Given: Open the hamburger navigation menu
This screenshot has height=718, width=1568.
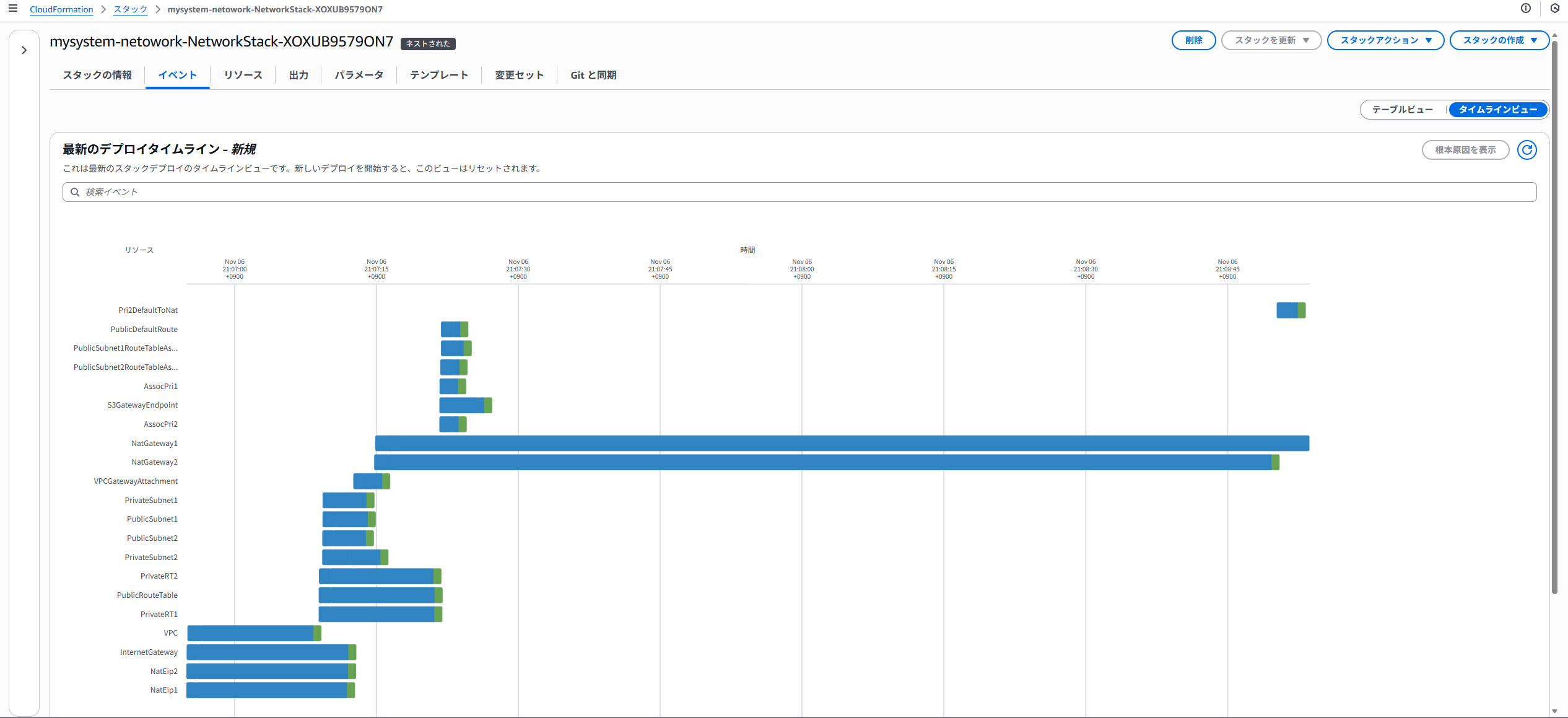Looking at the screenshot, I should click(12, 9).
